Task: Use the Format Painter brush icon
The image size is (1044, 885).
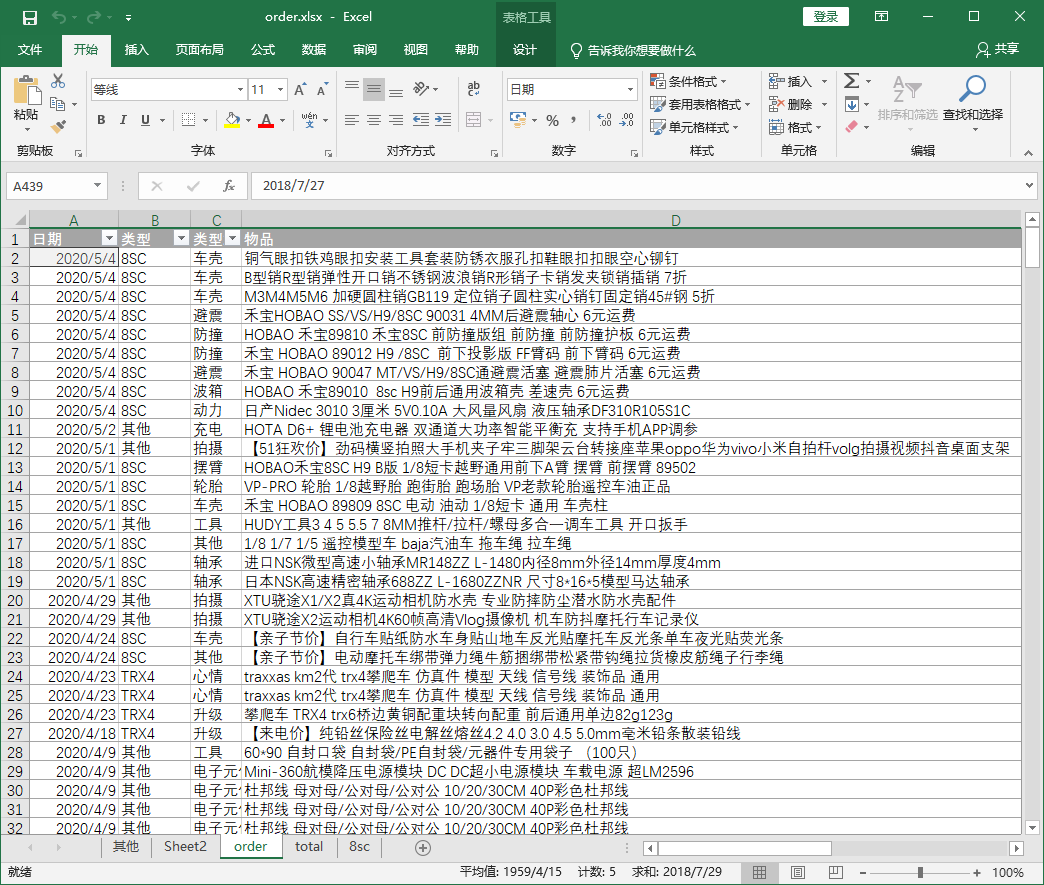Action: (58, 125)
